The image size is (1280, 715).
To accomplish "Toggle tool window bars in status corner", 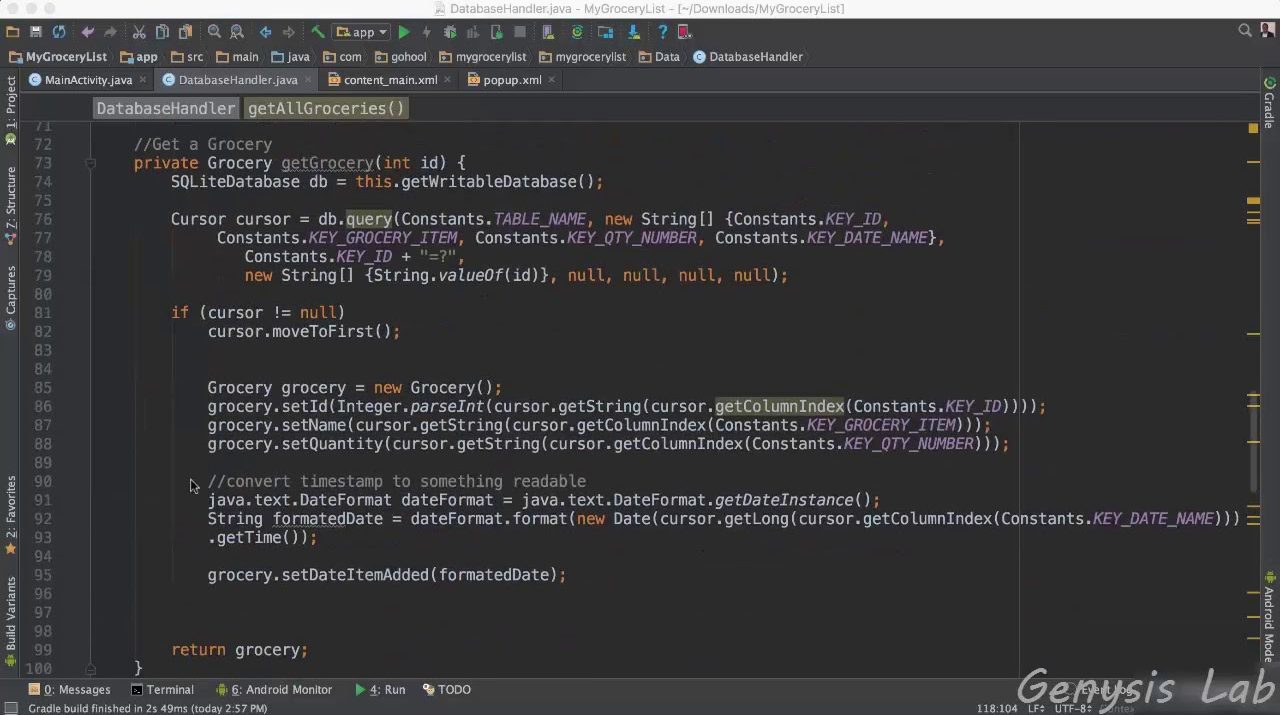I will coord(11,708).
